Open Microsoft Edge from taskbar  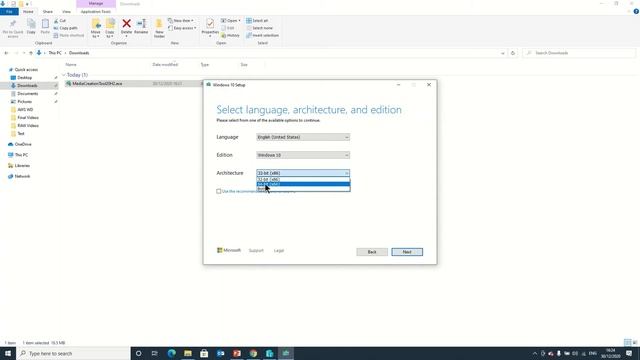pos(171,353)
